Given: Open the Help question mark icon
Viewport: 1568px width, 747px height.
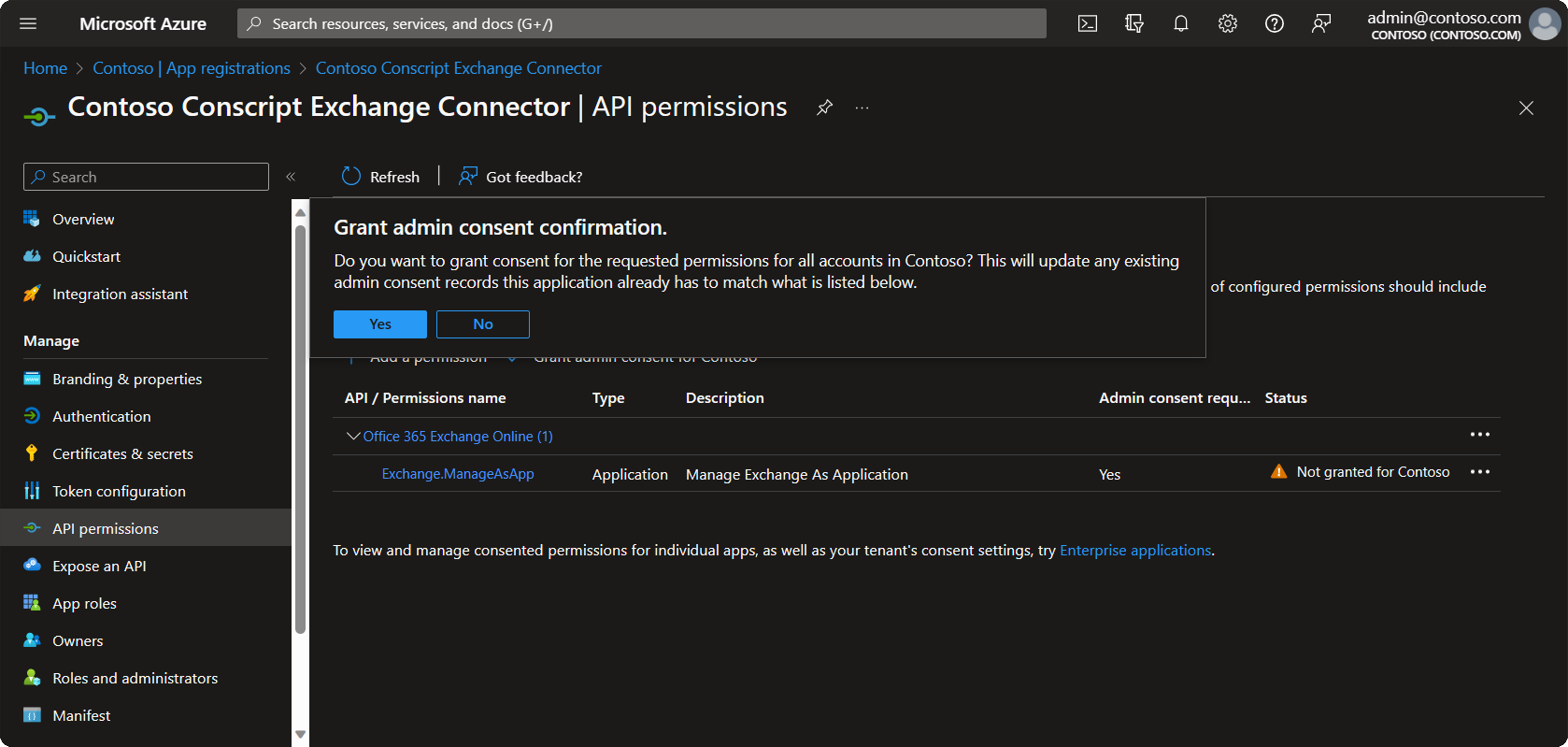Looking at the screenshot, I should [x=1275, y=23].
